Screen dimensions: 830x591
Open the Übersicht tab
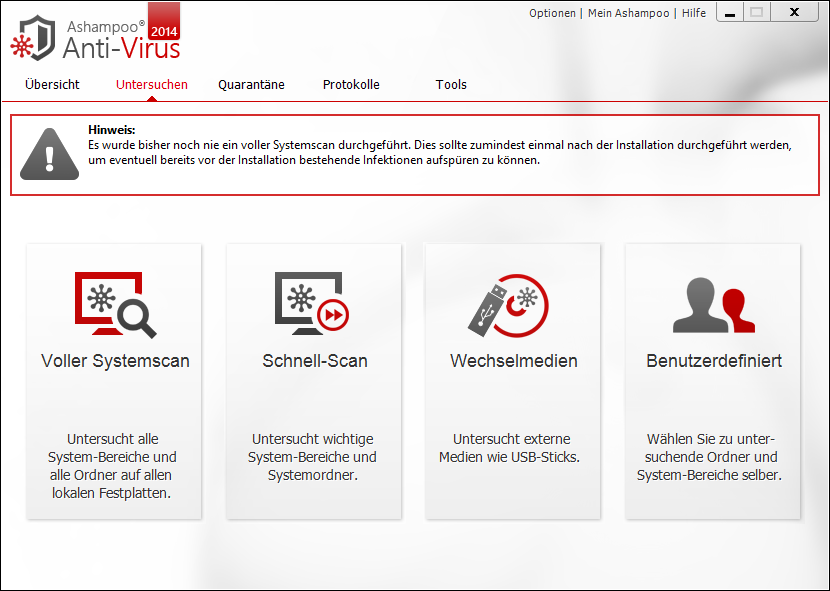[x=52, y=85]
